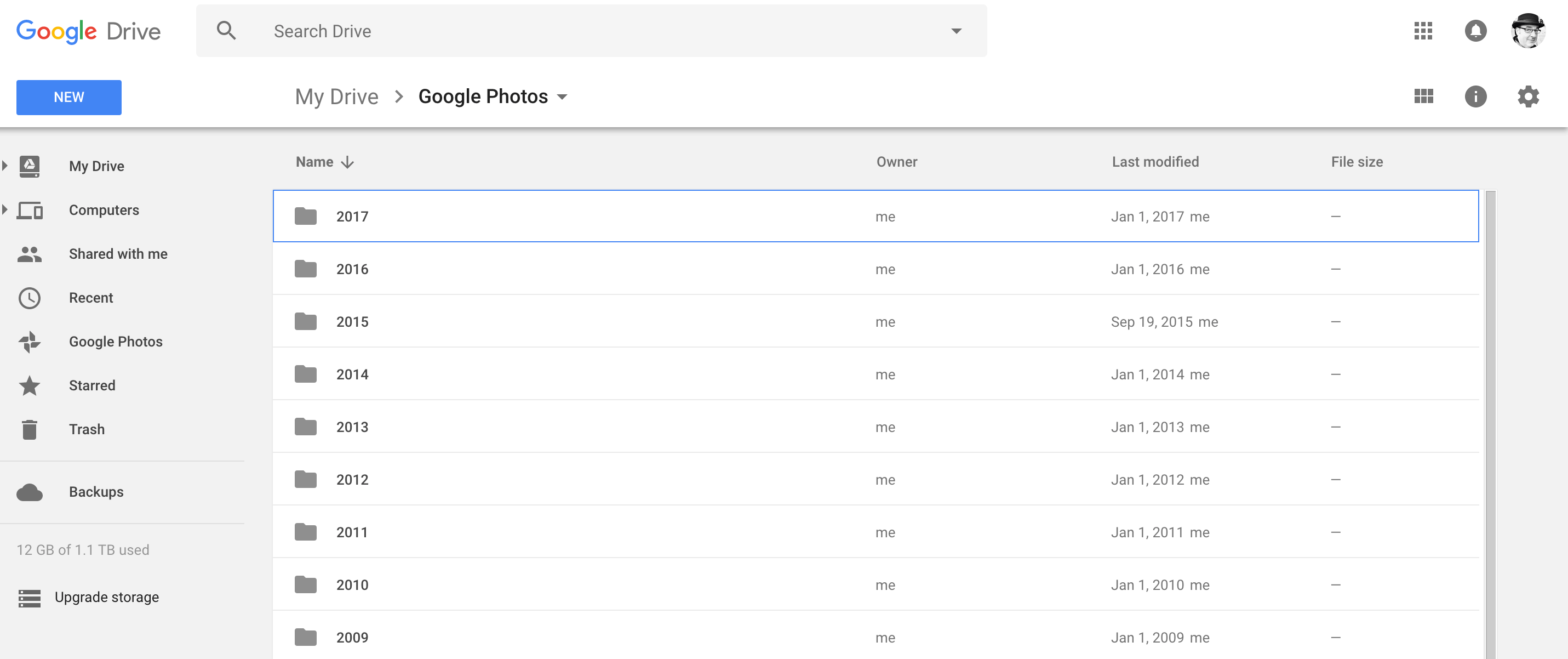Viewport: 1568px width, 659px height.
Task: Click the Recent clock icon
Action: (29, 298)
